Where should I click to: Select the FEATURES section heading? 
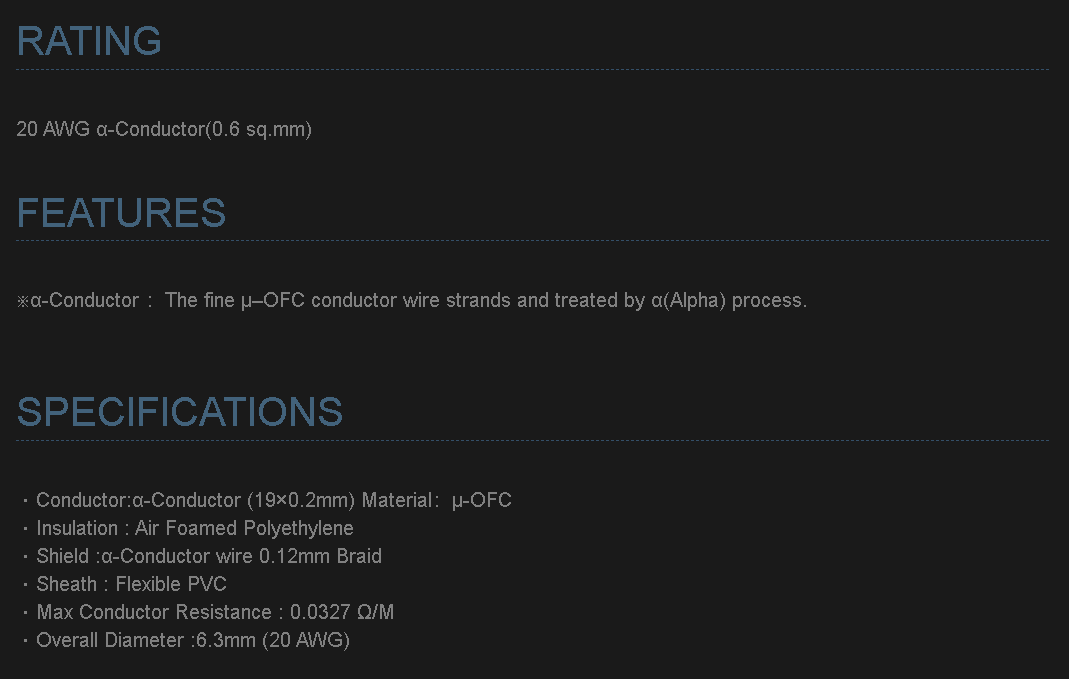(x=121, y=213)
